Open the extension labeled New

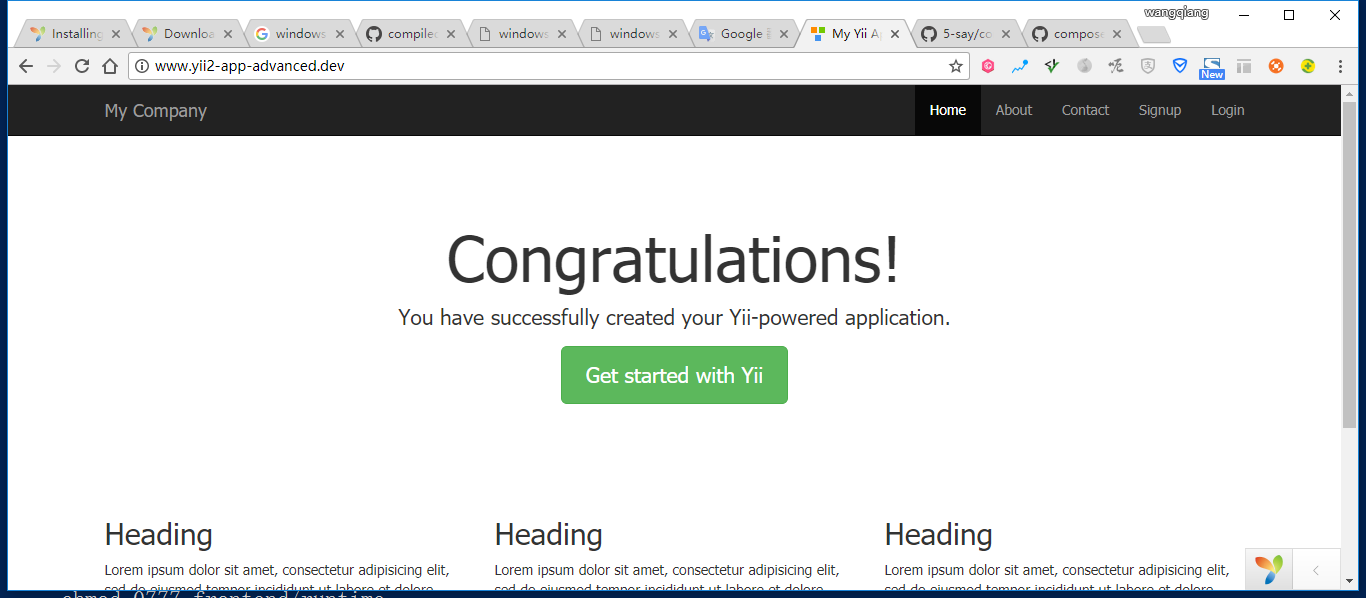pyautogui.click(x=1212, y=68)
